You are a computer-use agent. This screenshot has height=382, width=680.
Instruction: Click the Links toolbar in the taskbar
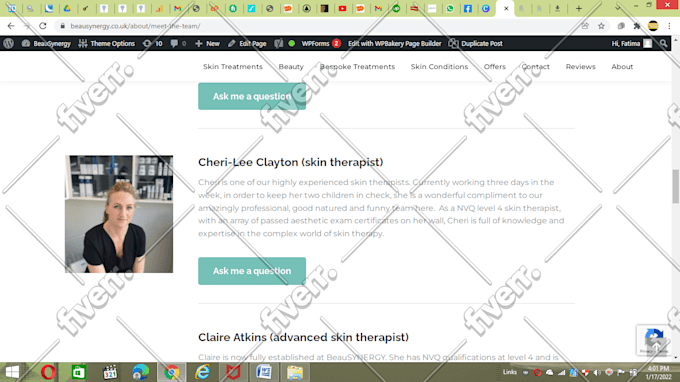click(x=510, y=372)
